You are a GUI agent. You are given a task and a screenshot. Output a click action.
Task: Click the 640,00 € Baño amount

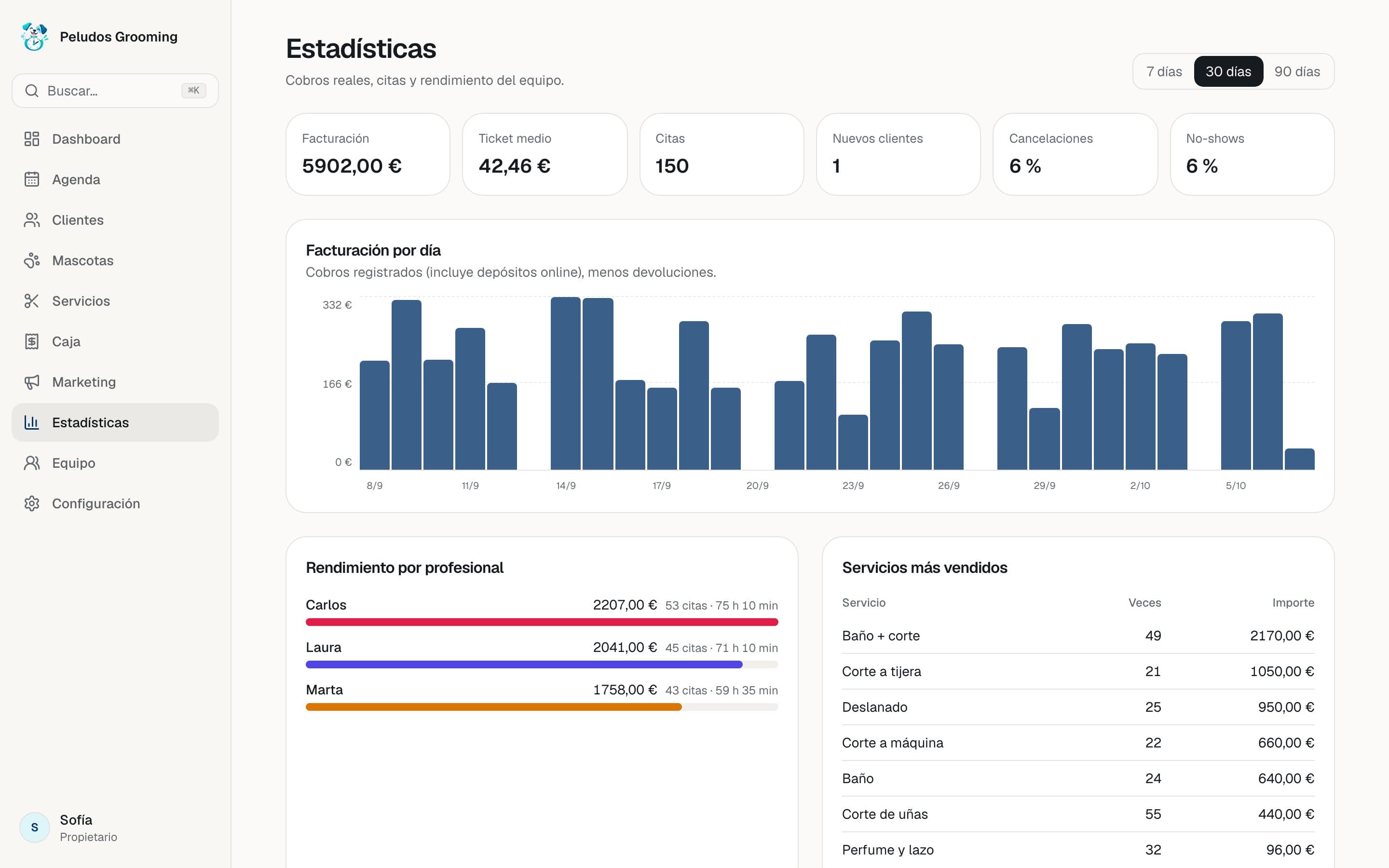[1286, 778]
